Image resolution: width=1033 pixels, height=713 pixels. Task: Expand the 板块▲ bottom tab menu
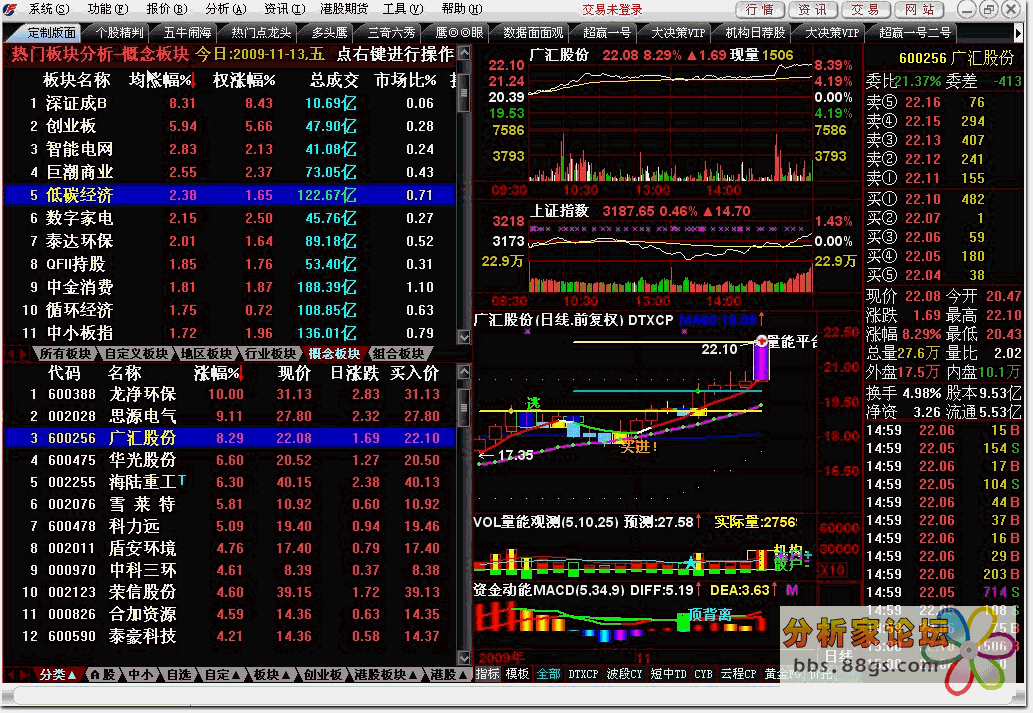(271, 675)
